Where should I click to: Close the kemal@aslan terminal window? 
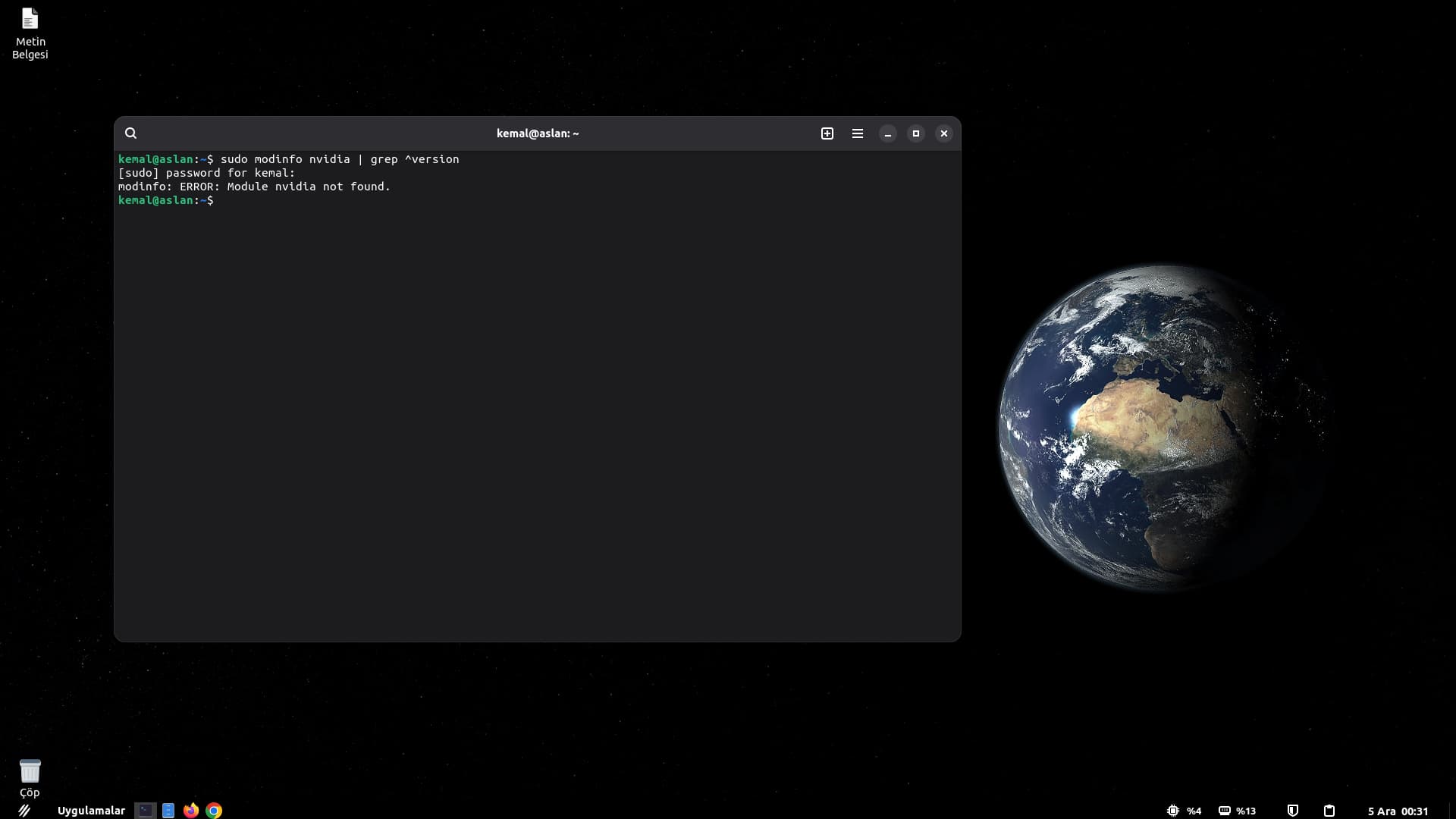944,133
